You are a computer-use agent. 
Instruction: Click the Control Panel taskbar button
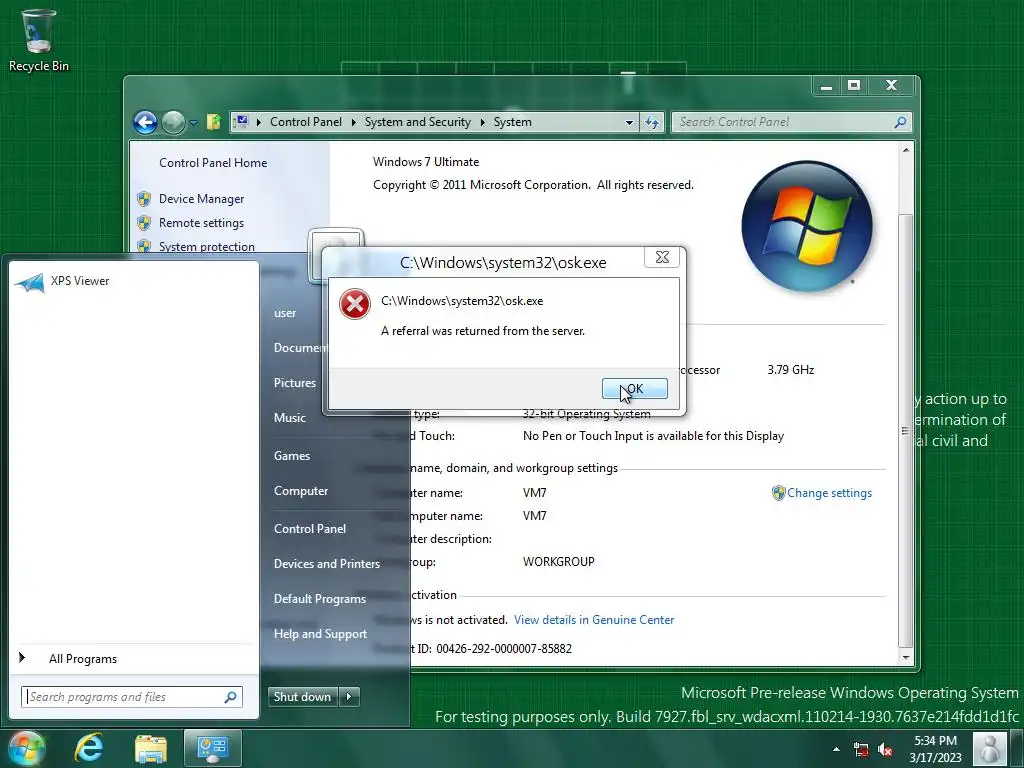[212, 748]
